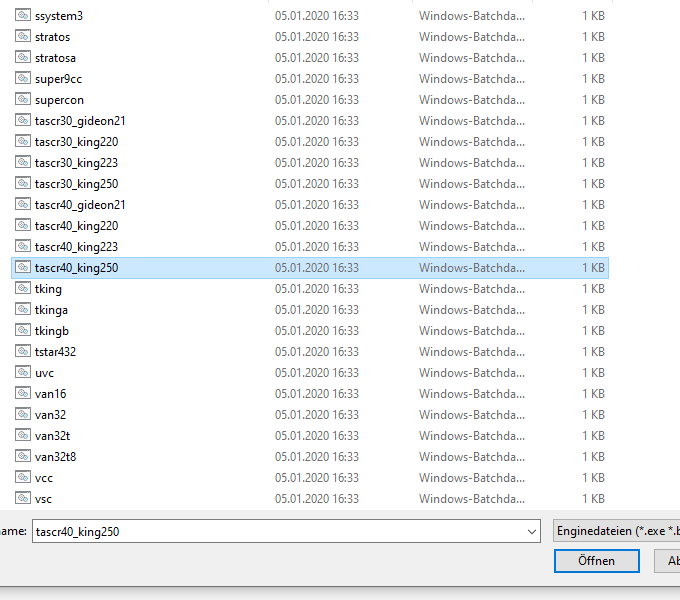Click the tascr30_king250 file icon

pos(23,183)
